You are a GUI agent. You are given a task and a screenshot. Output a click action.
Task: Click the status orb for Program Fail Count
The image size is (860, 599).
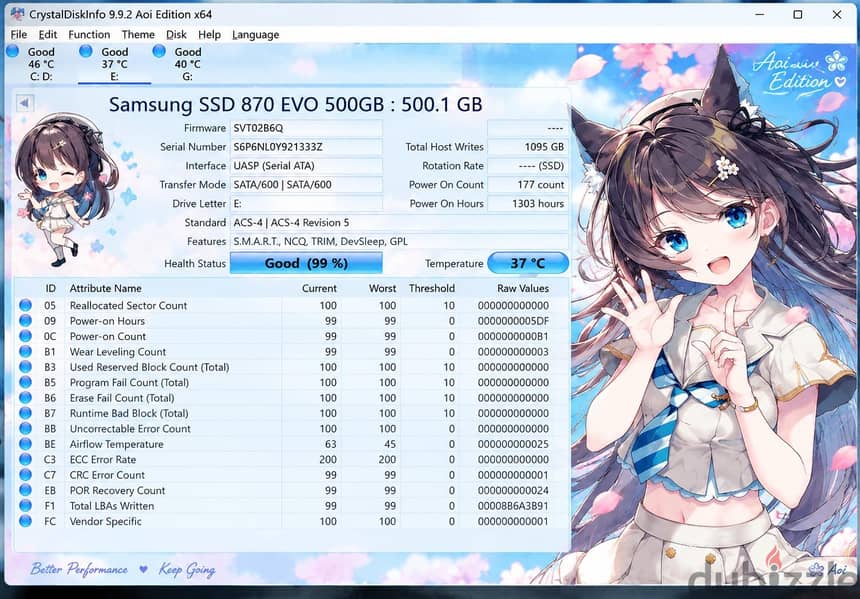click(x=25, y=382)
